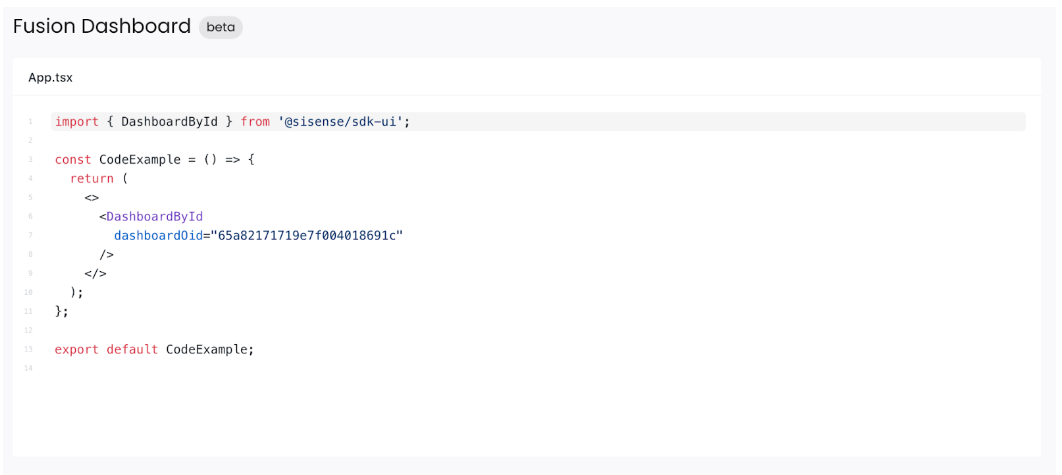
Task: Click the Fusion Dashboard heading
Action: (x=101, y=27)
